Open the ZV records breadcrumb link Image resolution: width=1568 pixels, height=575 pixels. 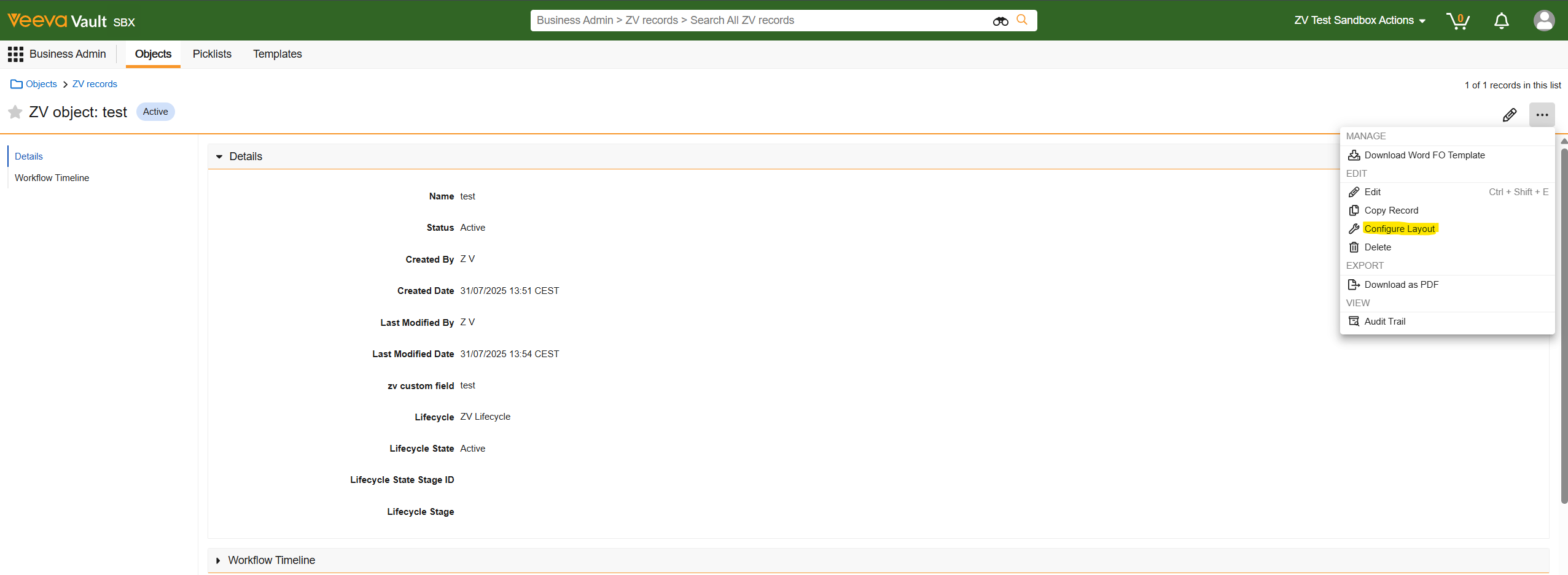94,83
